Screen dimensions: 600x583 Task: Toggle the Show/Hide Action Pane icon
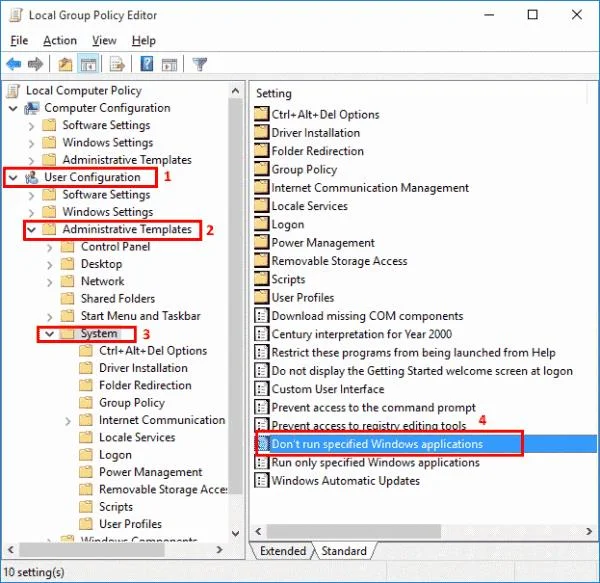(x=169, y=64)
